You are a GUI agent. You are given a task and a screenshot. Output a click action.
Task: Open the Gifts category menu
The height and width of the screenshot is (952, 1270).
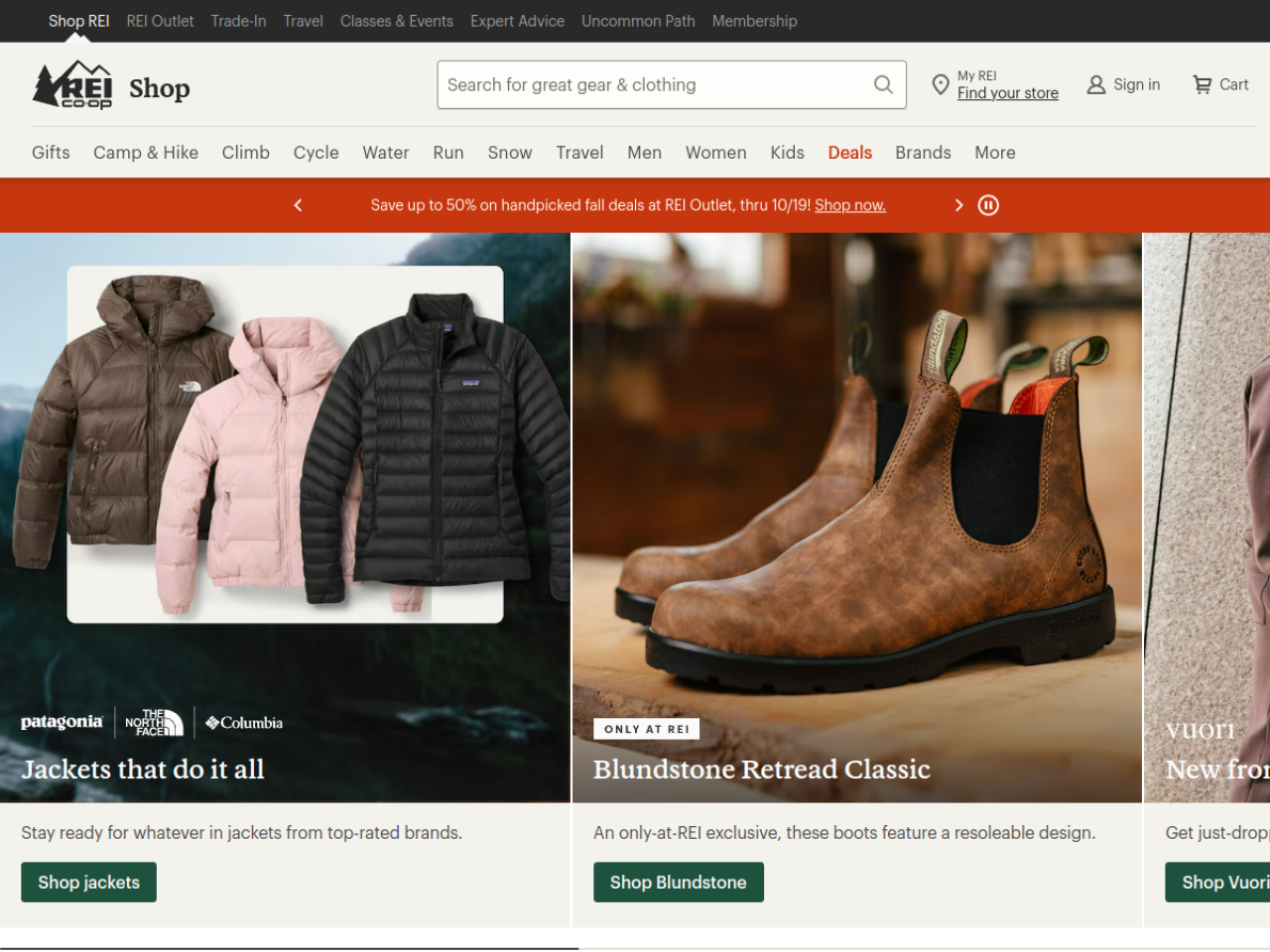click(x=51, y=153)
